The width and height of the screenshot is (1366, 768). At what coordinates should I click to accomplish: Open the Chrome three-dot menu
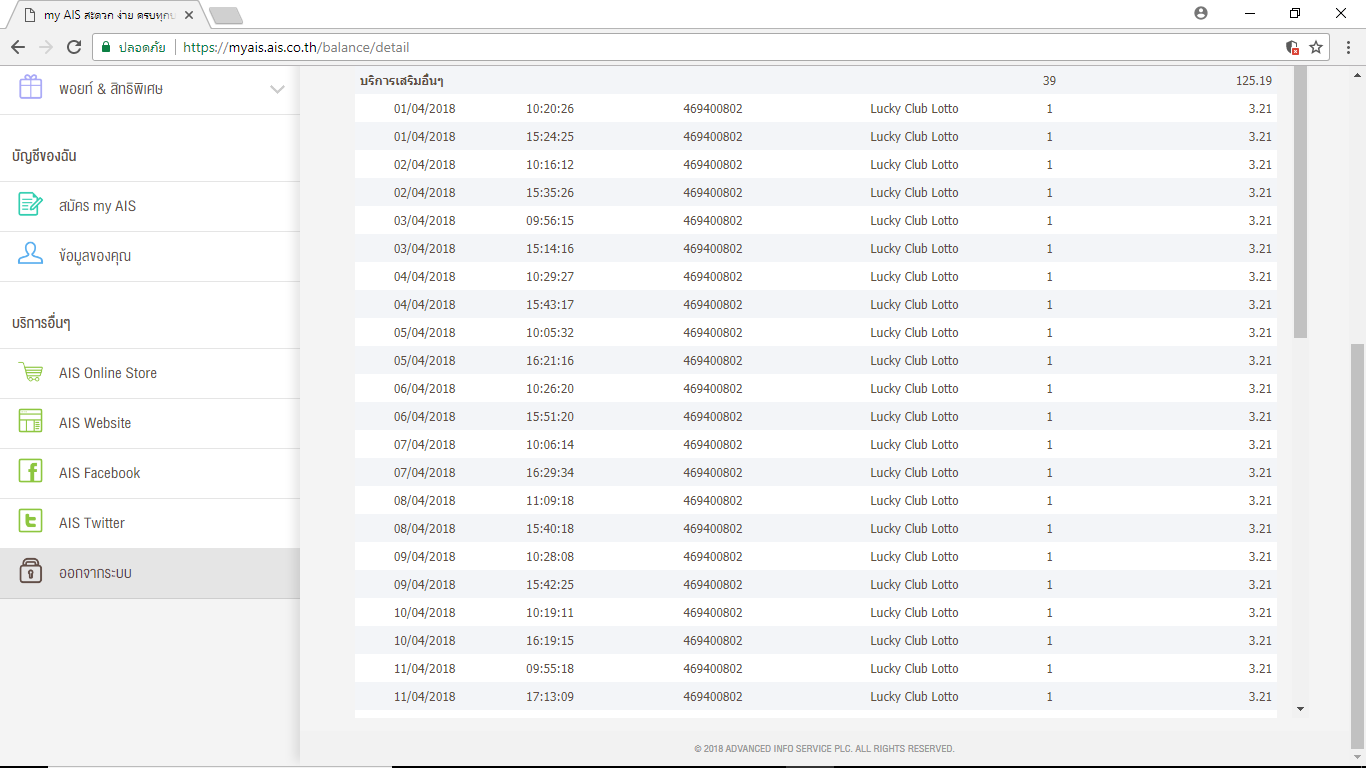click(x=1348, y=47)
